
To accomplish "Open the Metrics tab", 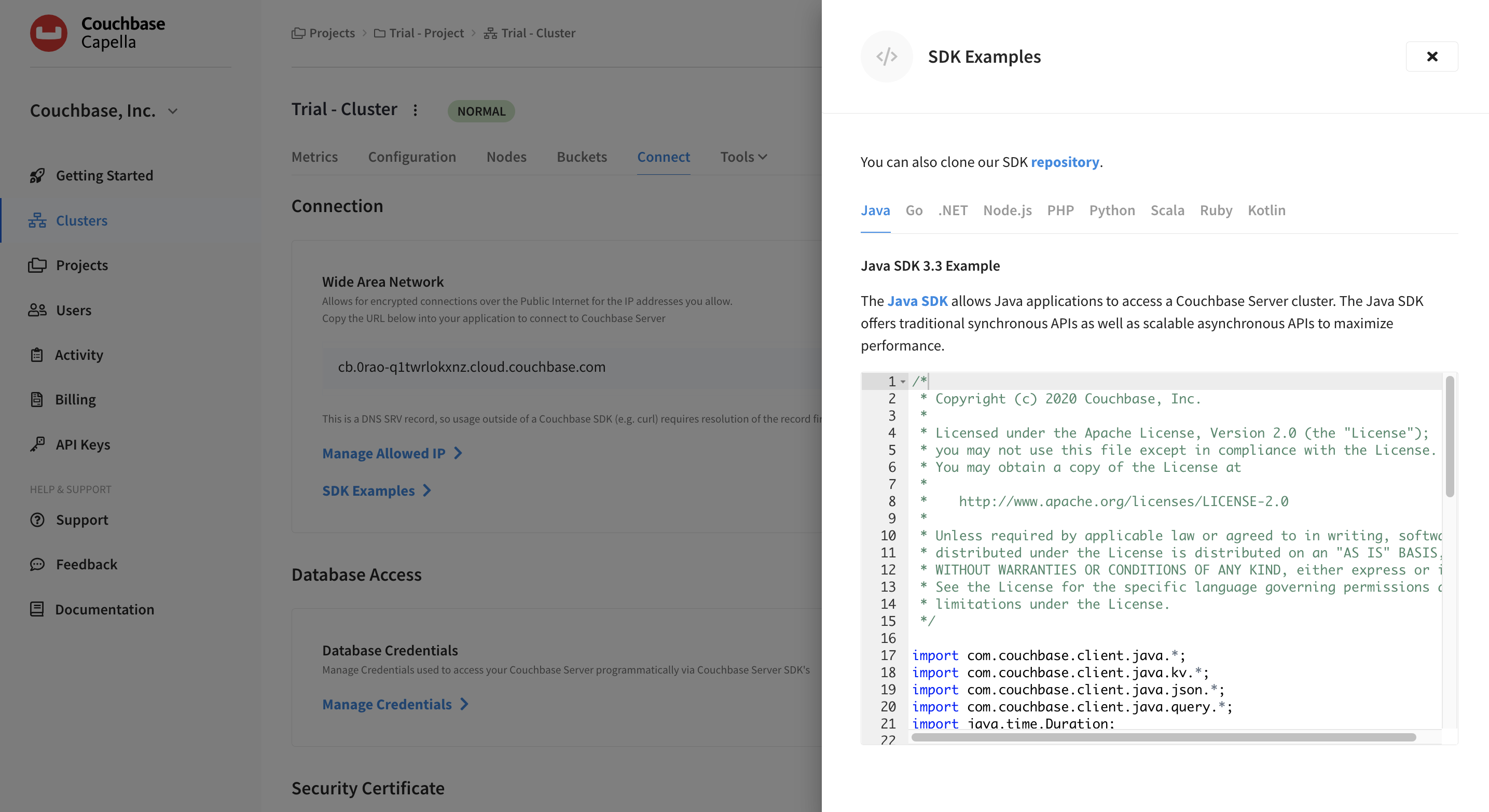I will pyautogui.click(x=314, y=157).
